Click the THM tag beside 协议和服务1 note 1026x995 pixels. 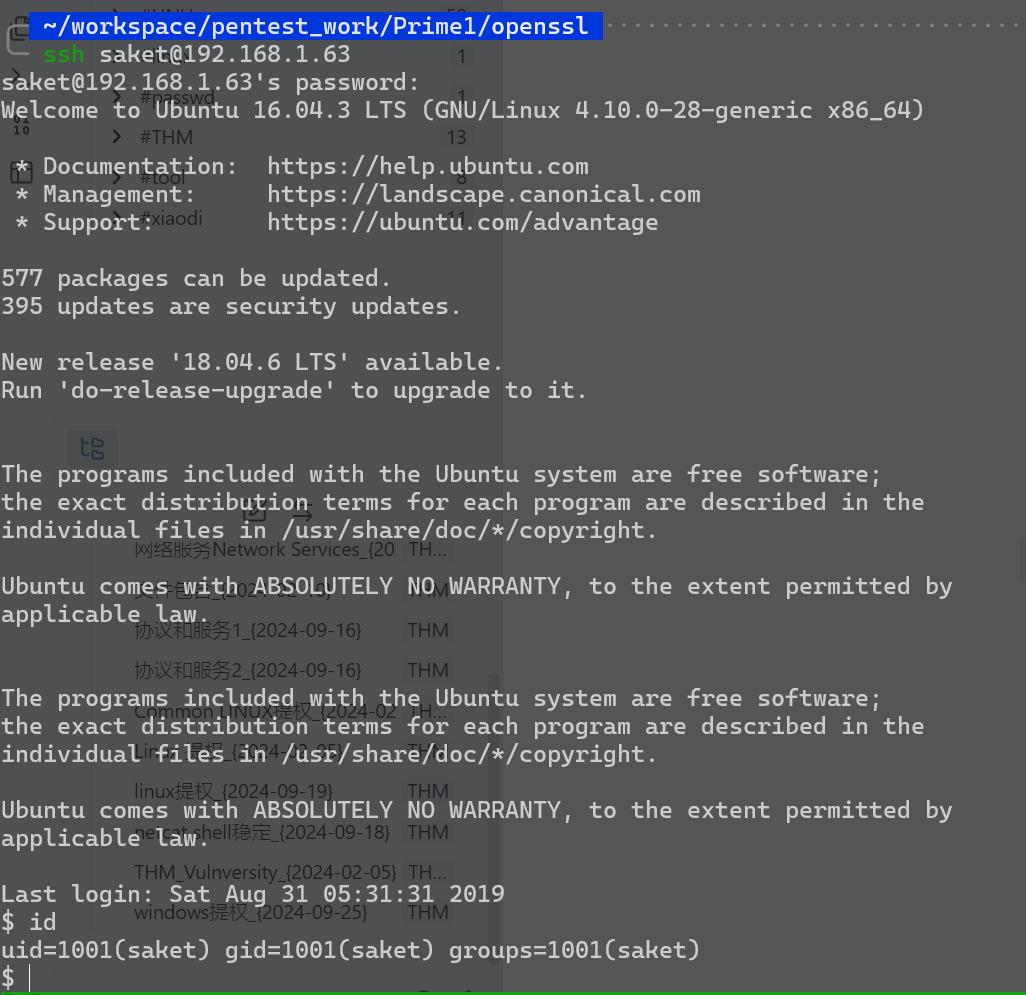pyautogui.click(x=428, y=631)
